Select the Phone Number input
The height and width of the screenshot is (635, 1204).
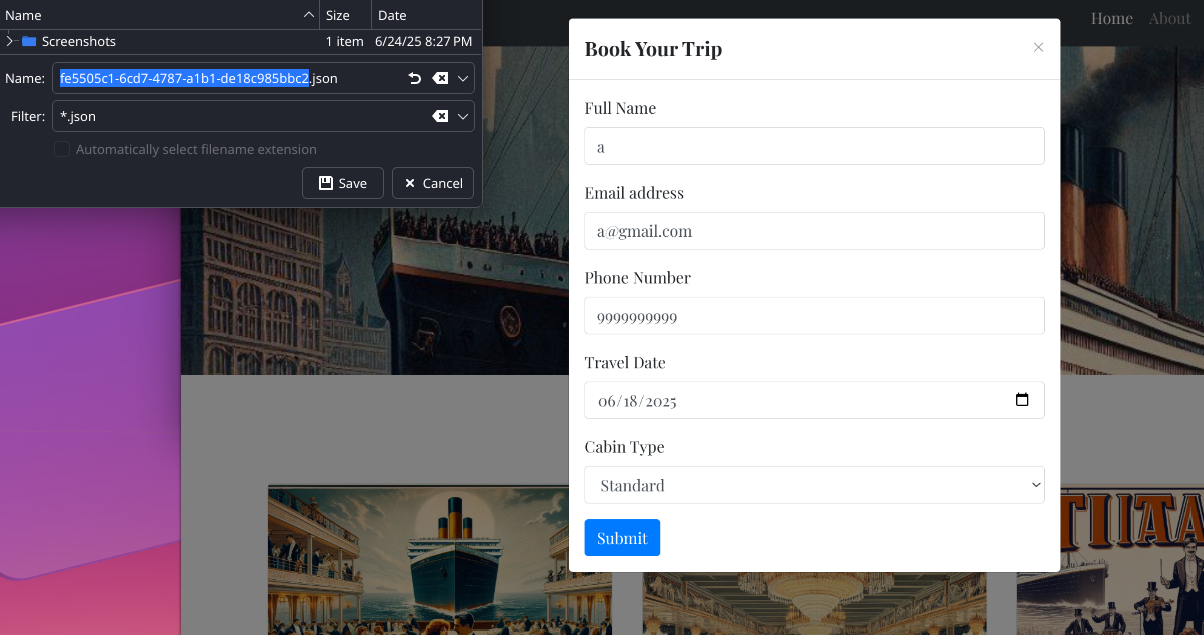coord(814,316)
